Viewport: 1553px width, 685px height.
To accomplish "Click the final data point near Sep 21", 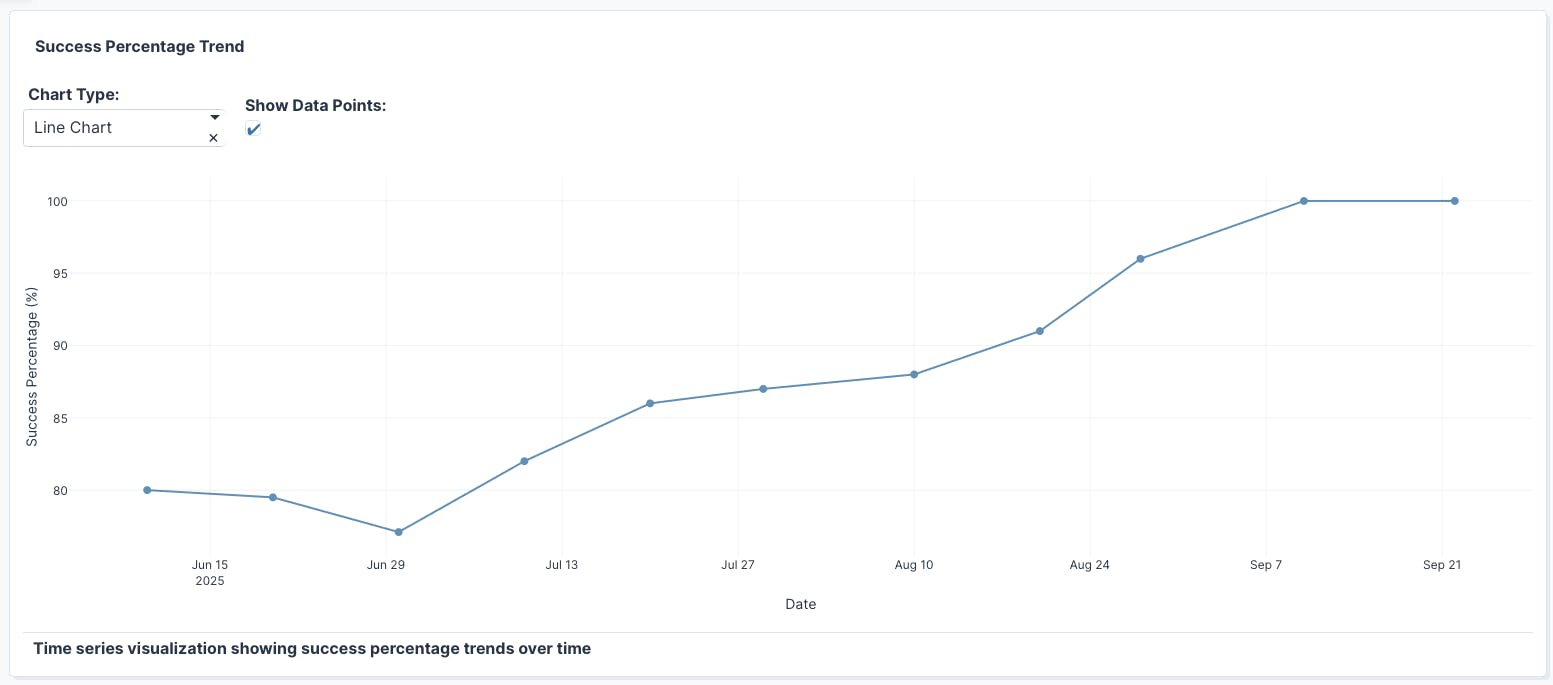I will 1455,201.
